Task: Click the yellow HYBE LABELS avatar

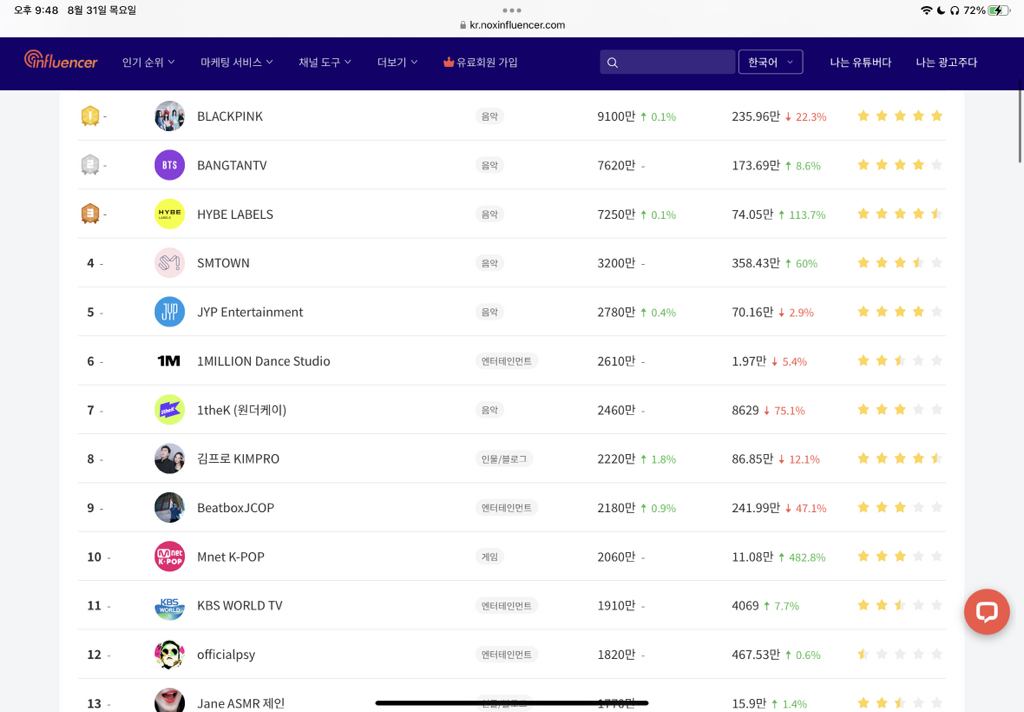Action: coord(169,214)
